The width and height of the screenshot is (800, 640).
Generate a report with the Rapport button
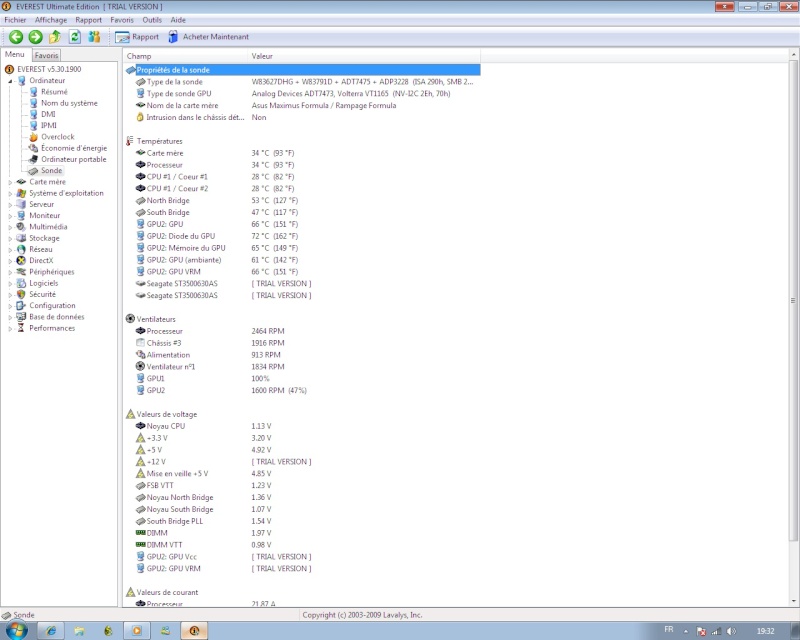[137, 37]
